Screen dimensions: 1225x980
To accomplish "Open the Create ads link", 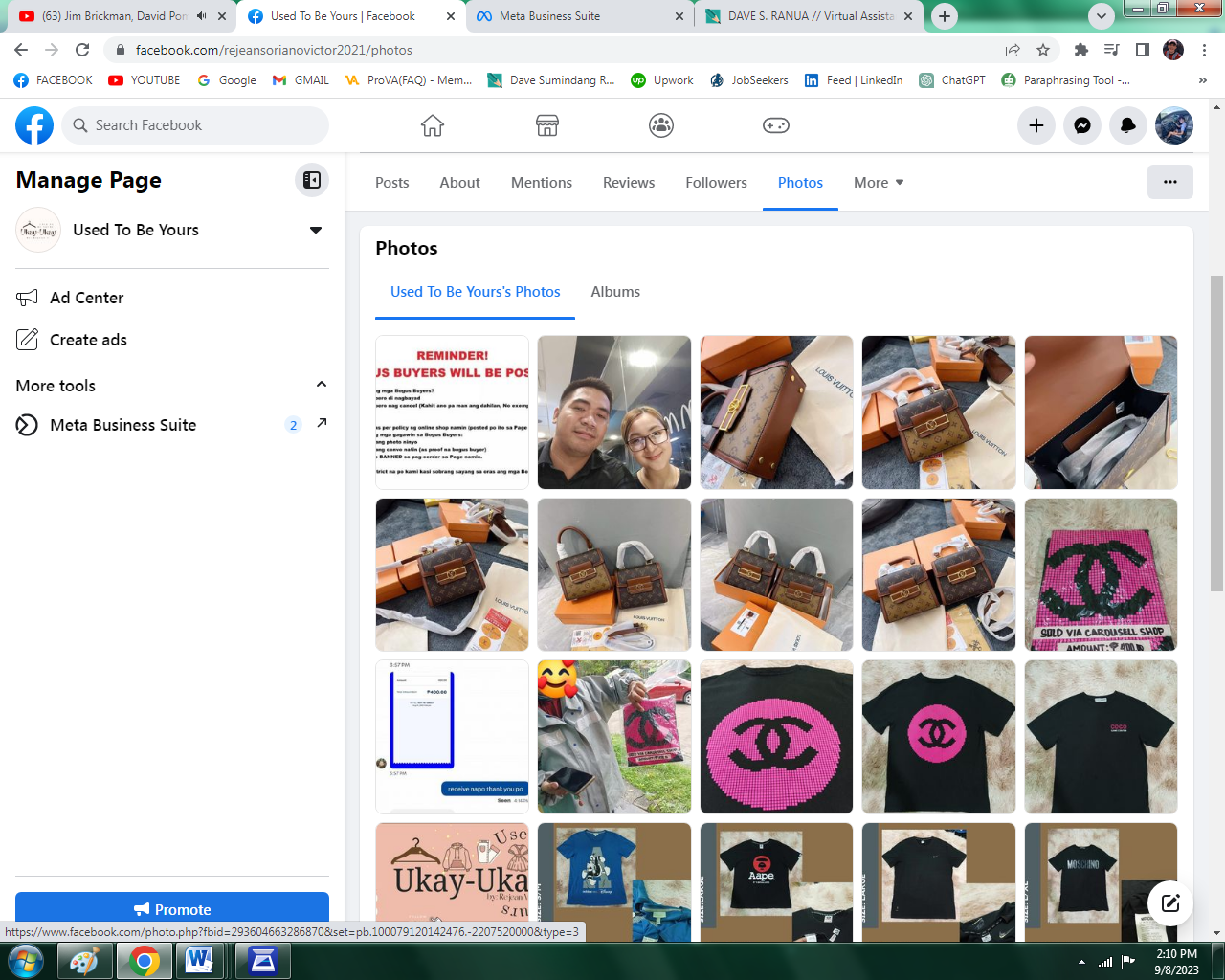I will click(x=88, y=340).
